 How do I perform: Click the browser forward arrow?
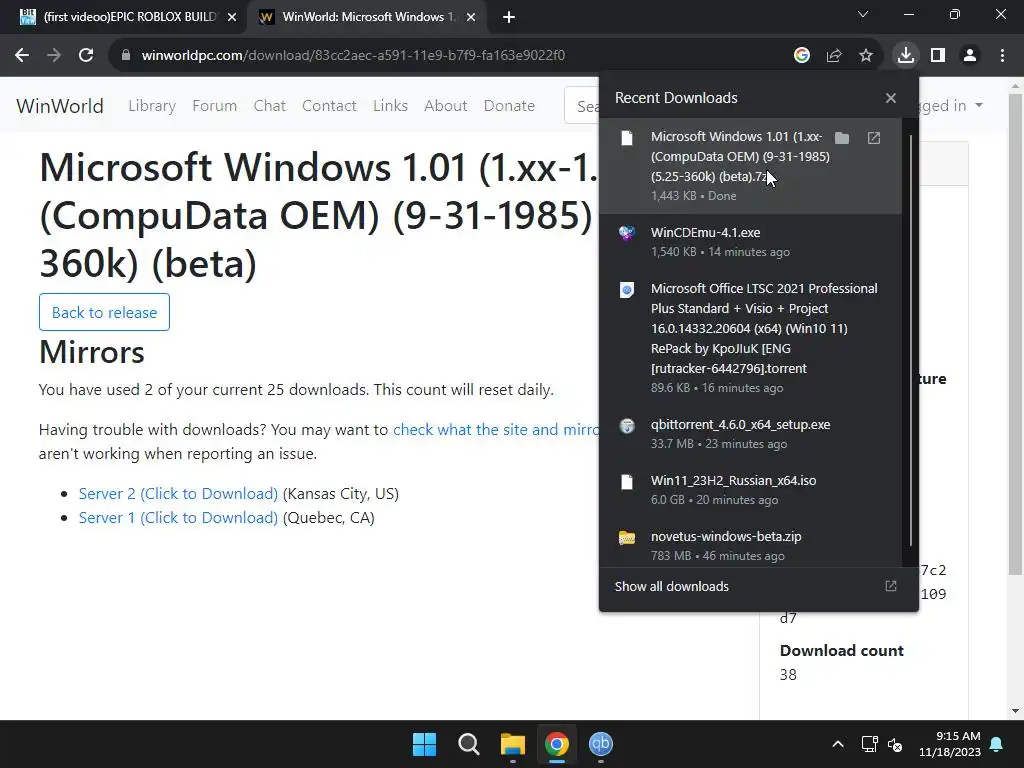pos(54,56)
